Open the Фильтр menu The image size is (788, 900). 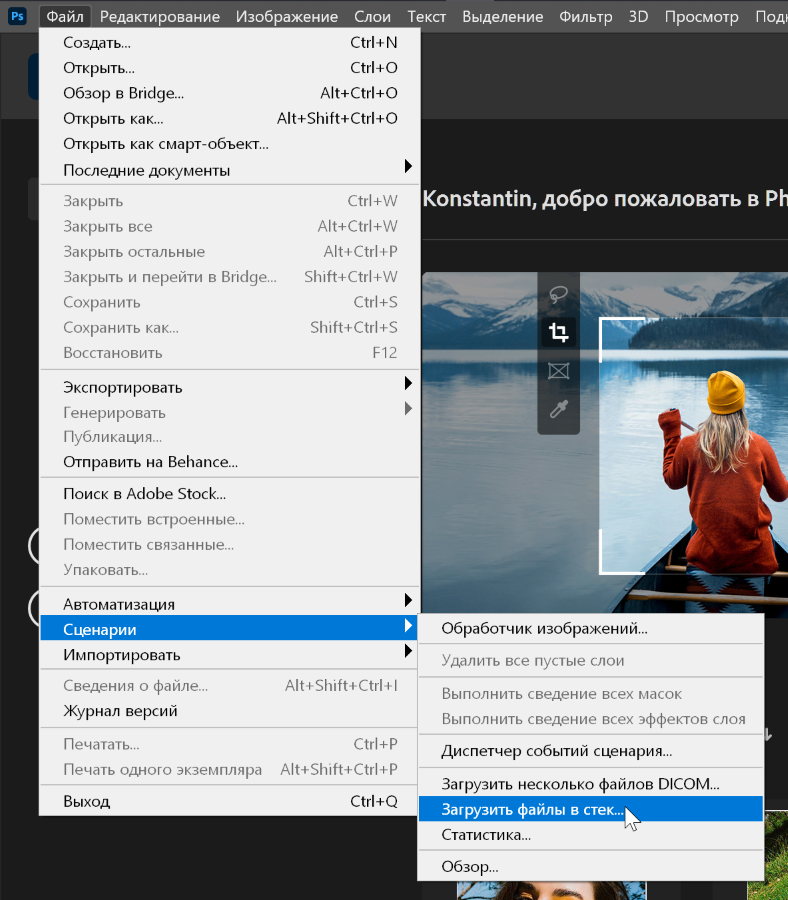pos(586,16)
